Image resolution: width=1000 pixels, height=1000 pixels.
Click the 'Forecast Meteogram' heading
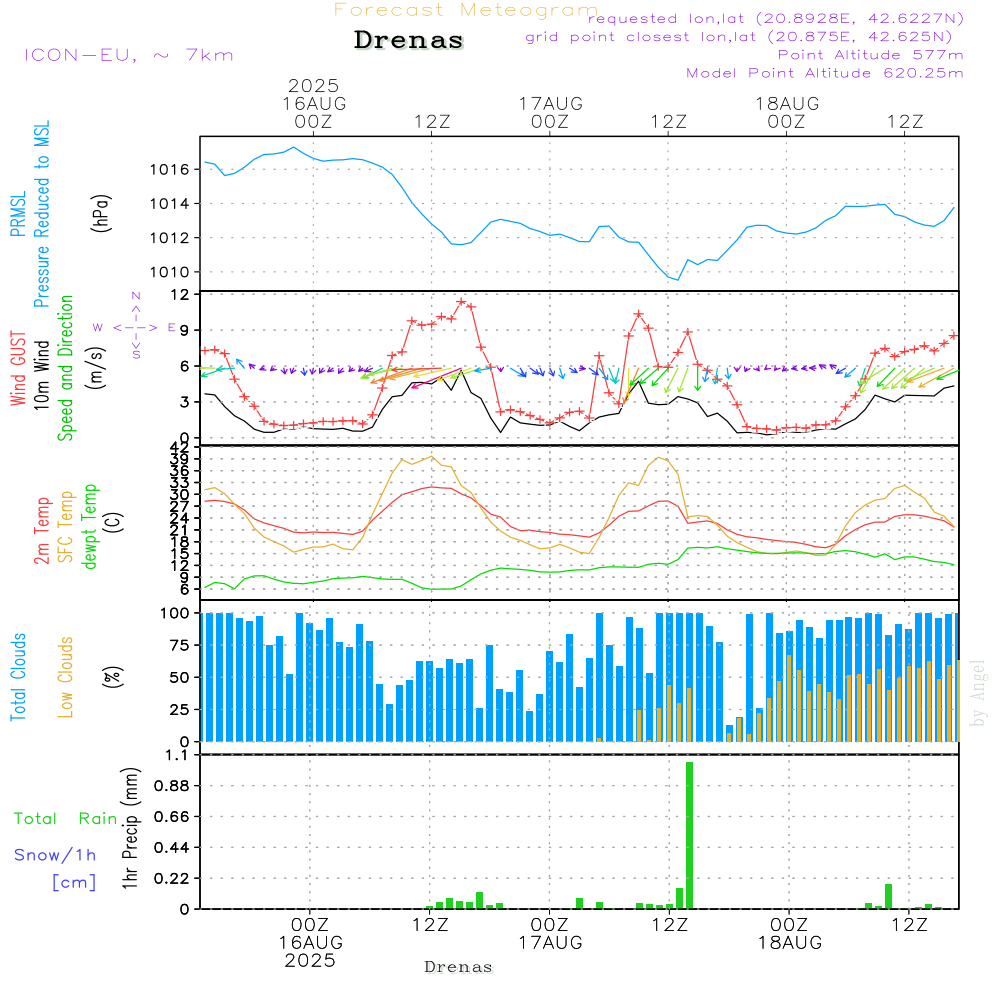(x=466, y=10)
